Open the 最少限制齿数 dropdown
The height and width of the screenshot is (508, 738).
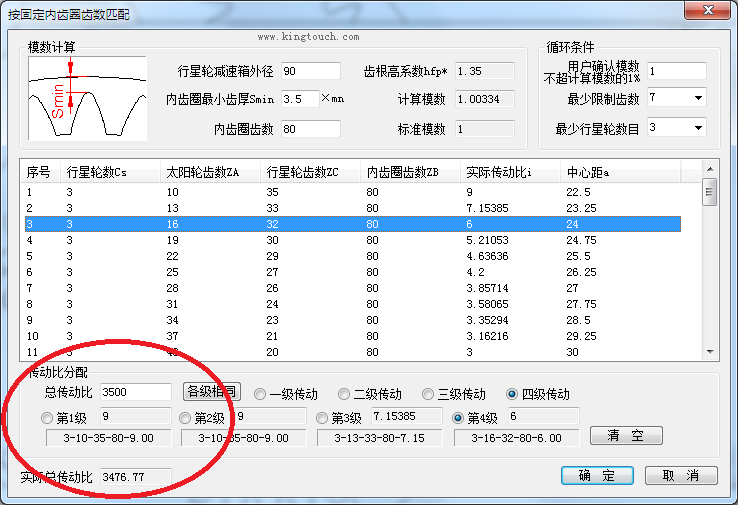pyautogui.click(x=698, y=98)
